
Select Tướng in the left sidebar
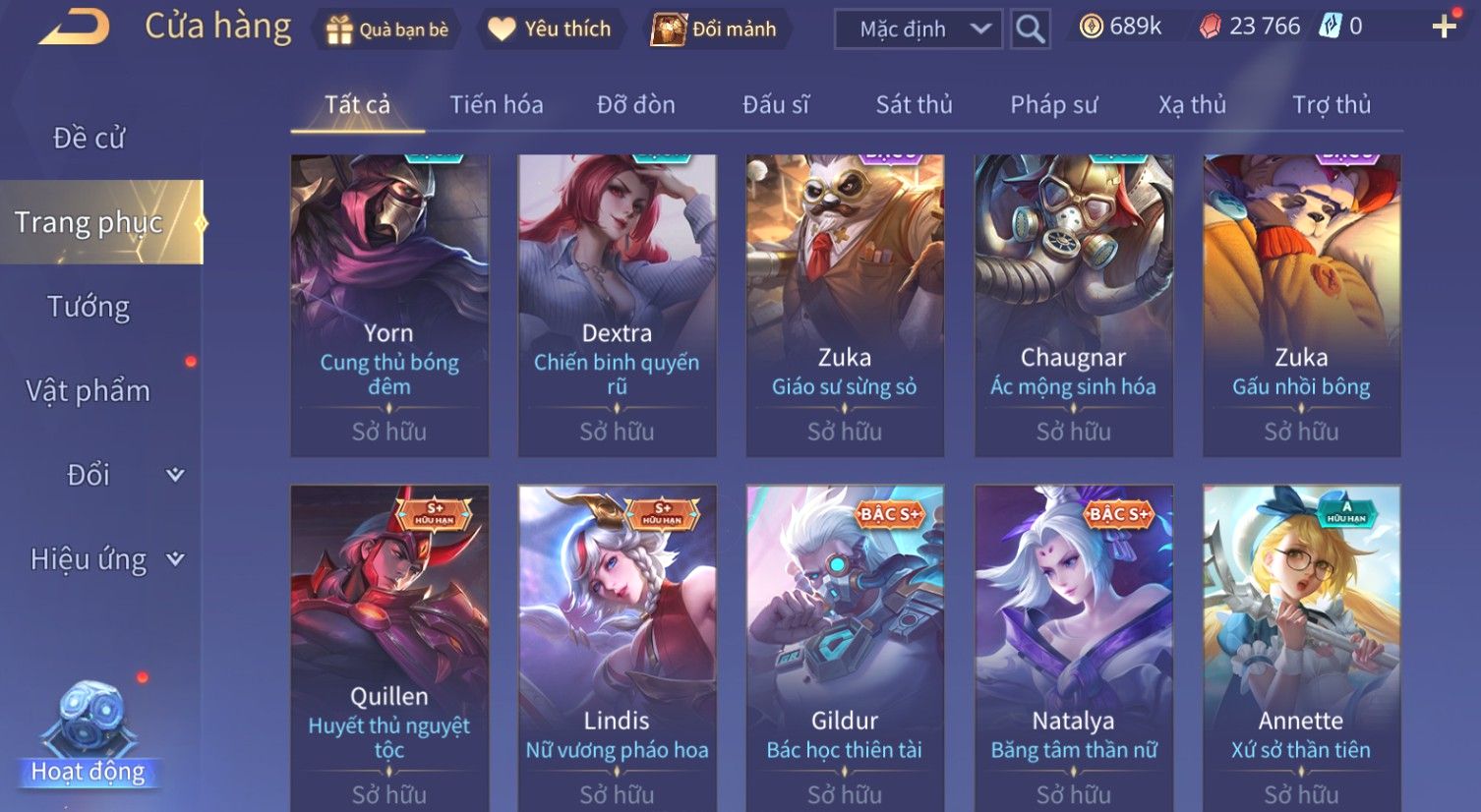(x=89, y=307)
